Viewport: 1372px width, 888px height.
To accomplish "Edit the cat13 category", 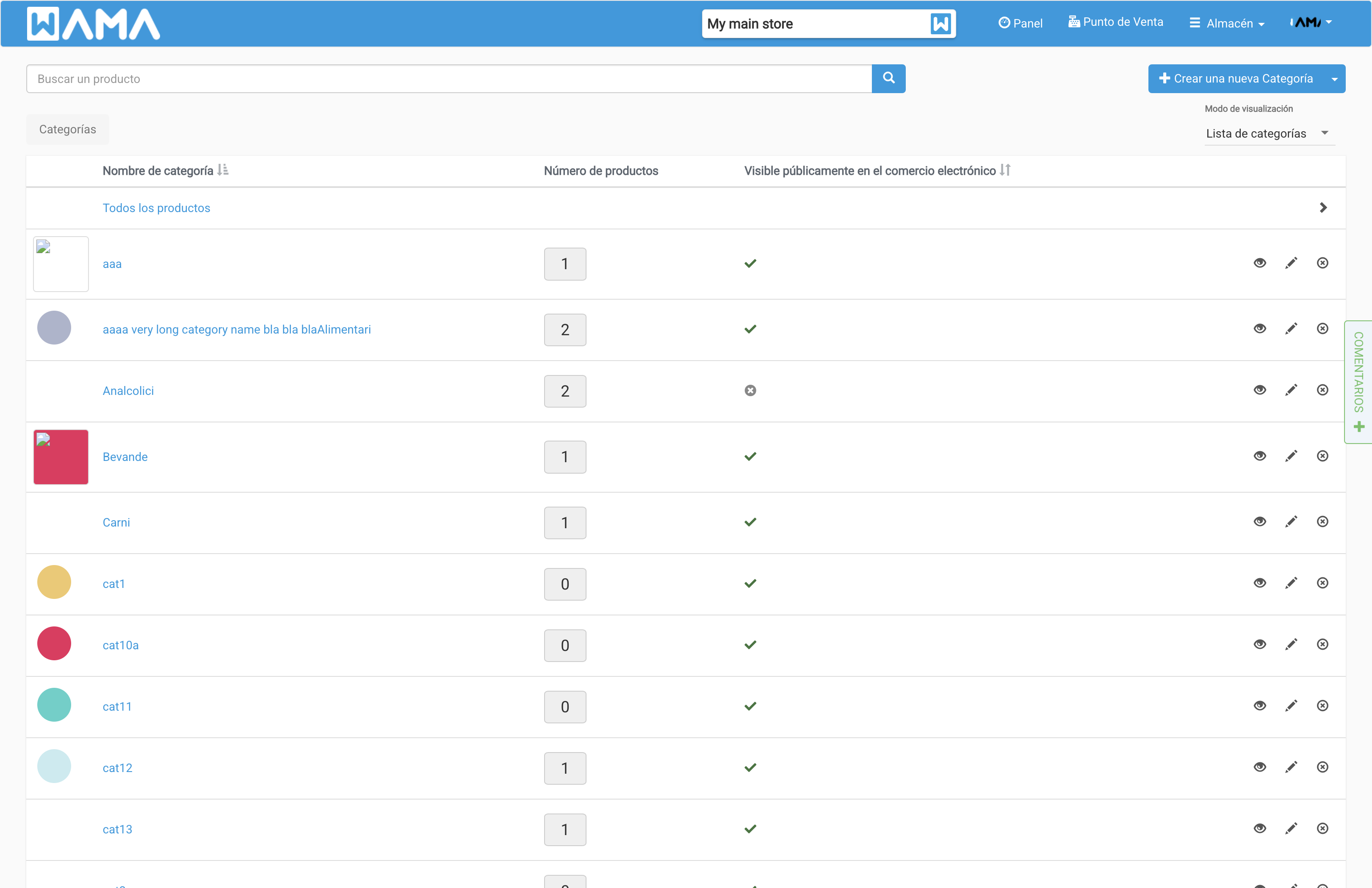I will [x=1291, y=829].
